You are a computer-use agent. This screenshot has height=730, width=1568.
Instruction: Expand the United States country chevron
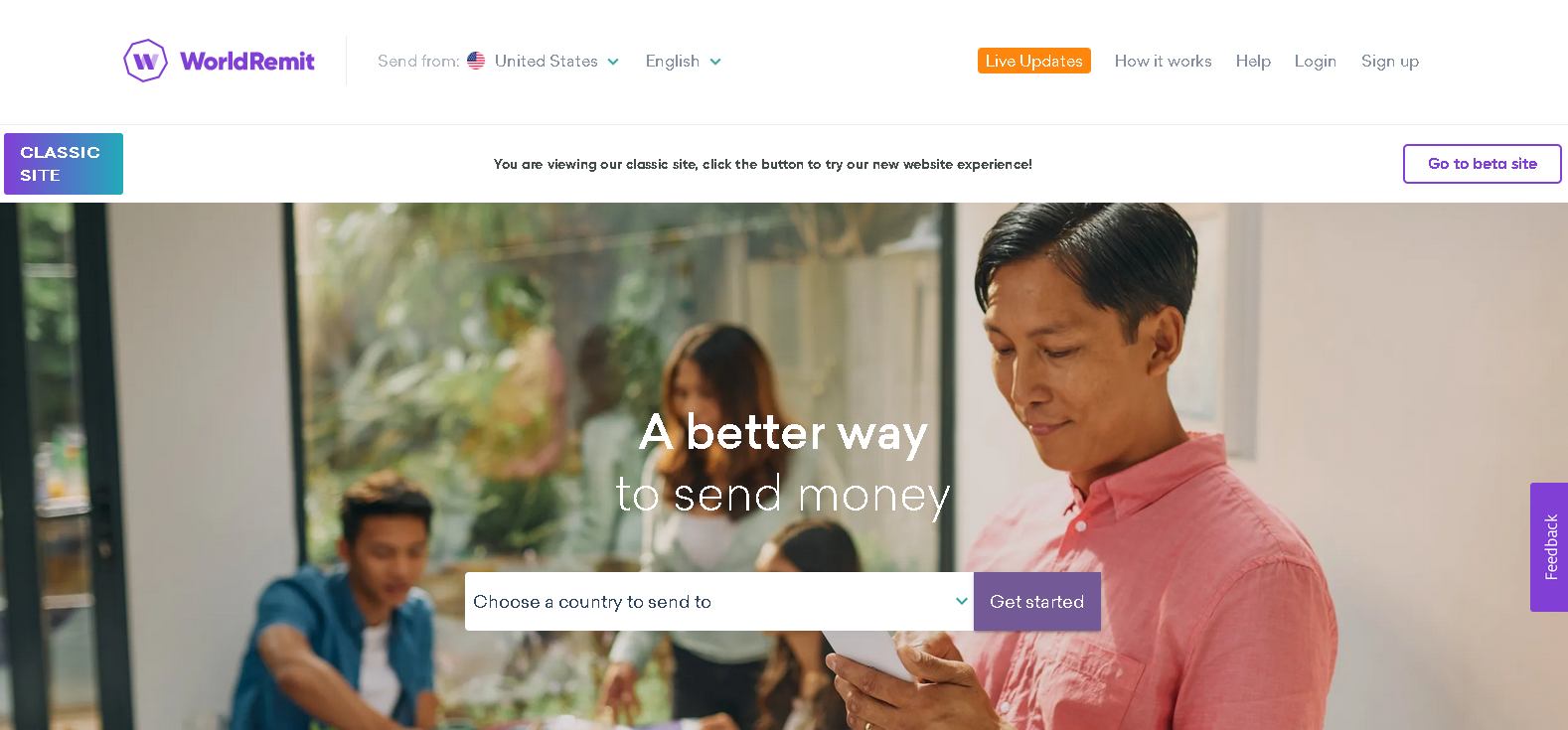tap(613, 62)
